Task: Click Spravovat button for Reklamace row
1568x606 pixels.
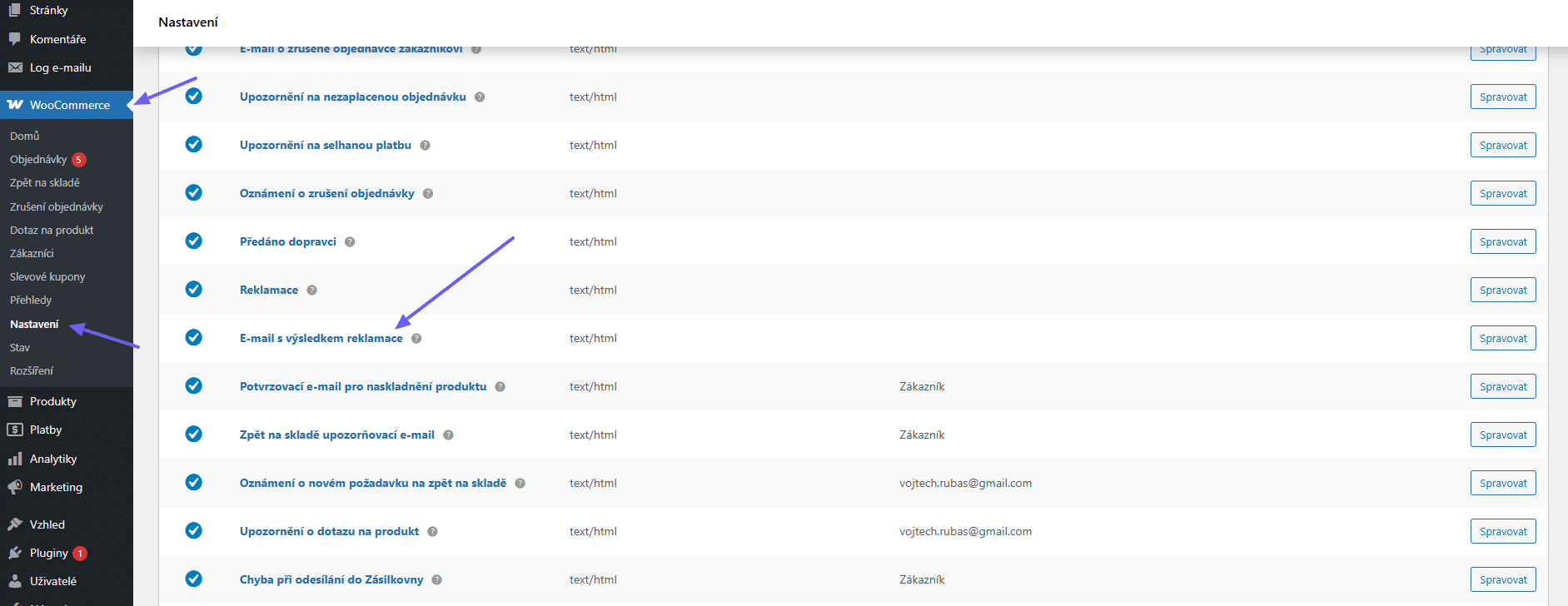Action: point(1502,290)
